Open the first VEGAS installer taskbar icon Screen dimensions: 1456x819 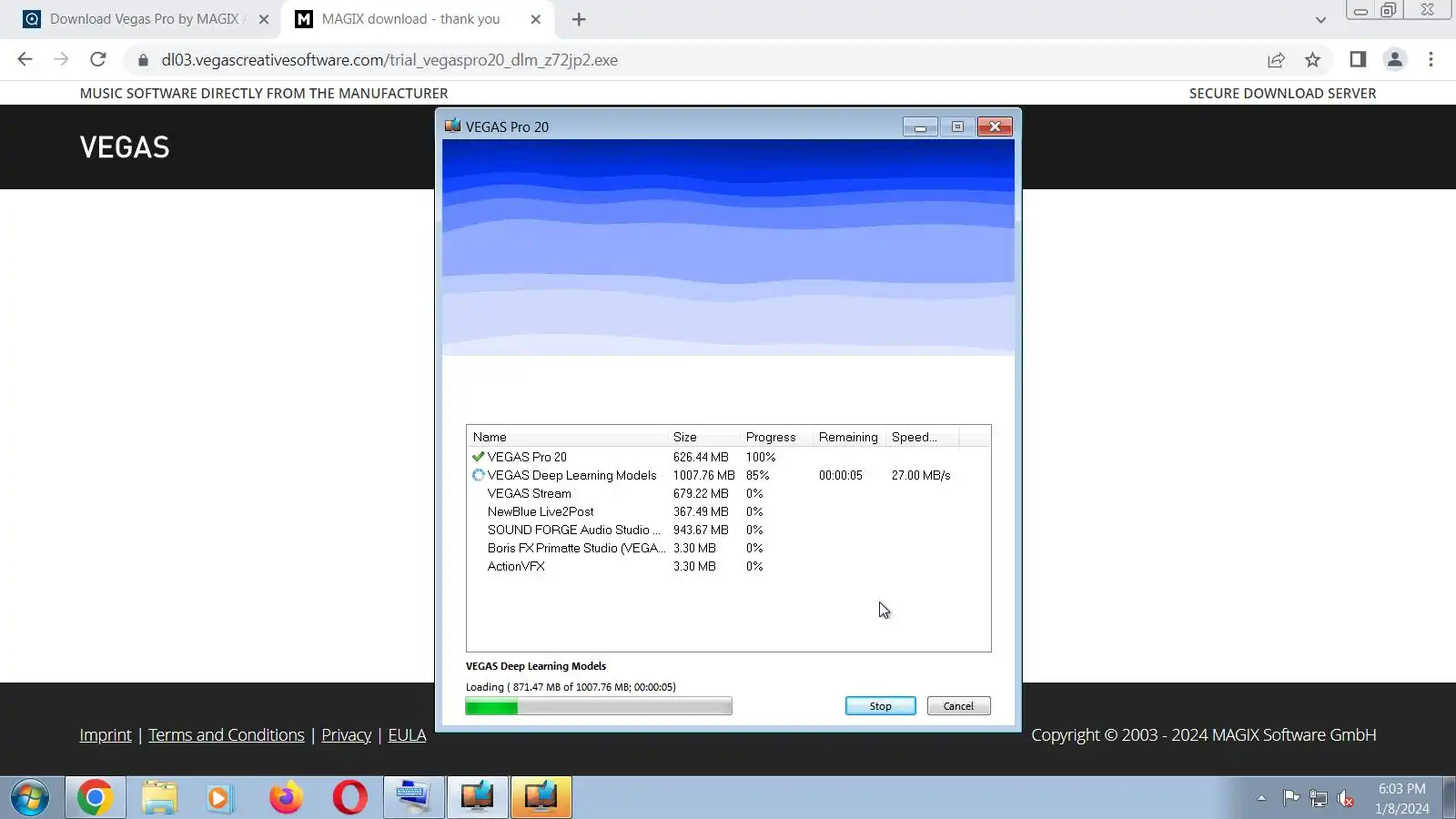click(x=477, y=798)
